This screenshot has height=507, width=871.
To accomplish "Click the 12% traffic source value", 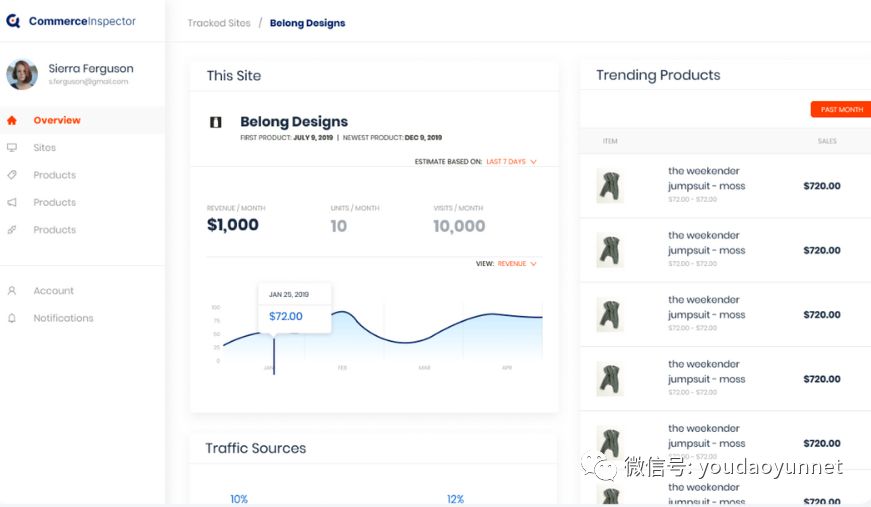I will coord(455,499).
